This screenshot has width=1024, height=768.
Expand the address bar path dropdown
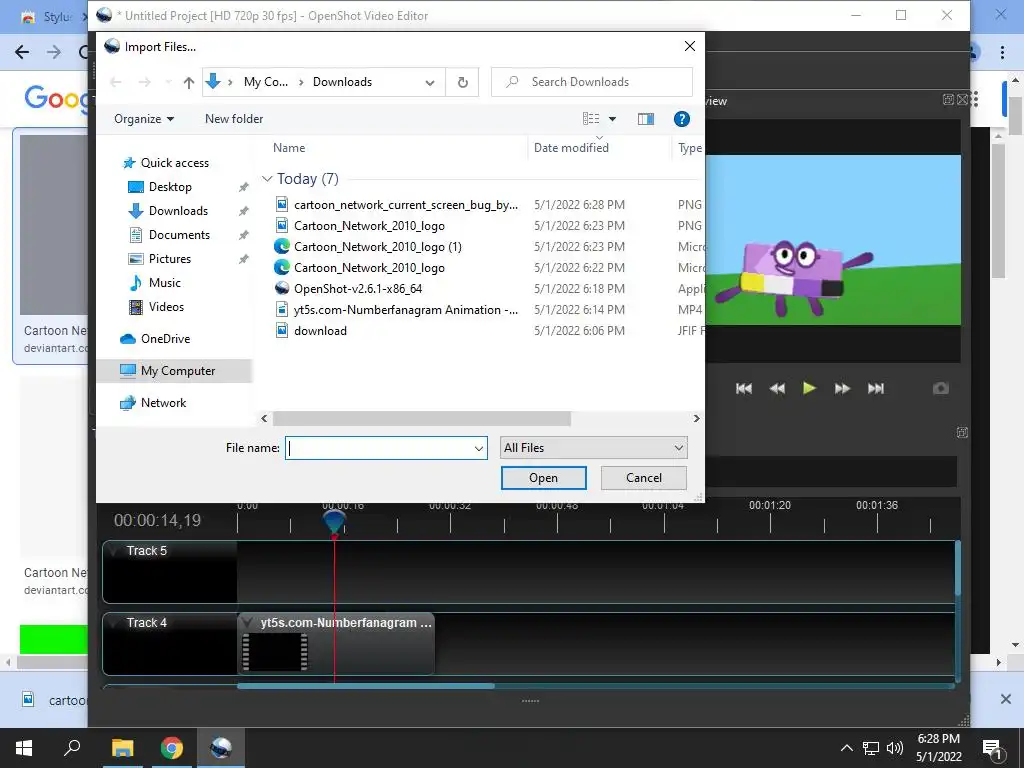point(430,82)
